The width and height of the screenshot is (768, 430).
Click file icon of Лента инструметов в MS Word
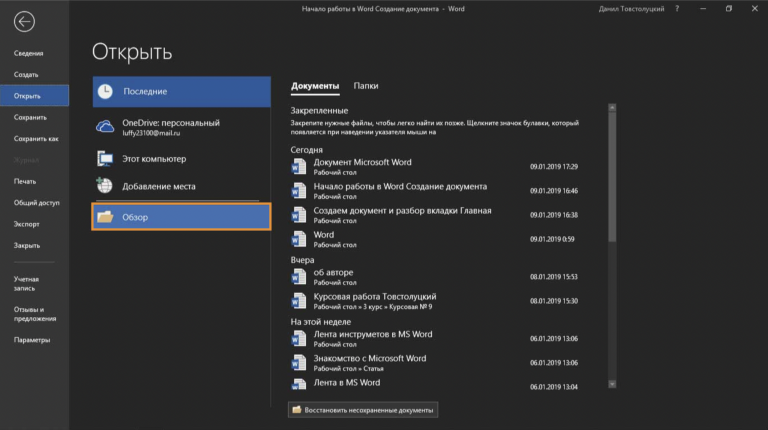pyautogui.click(x=299, y=338)
